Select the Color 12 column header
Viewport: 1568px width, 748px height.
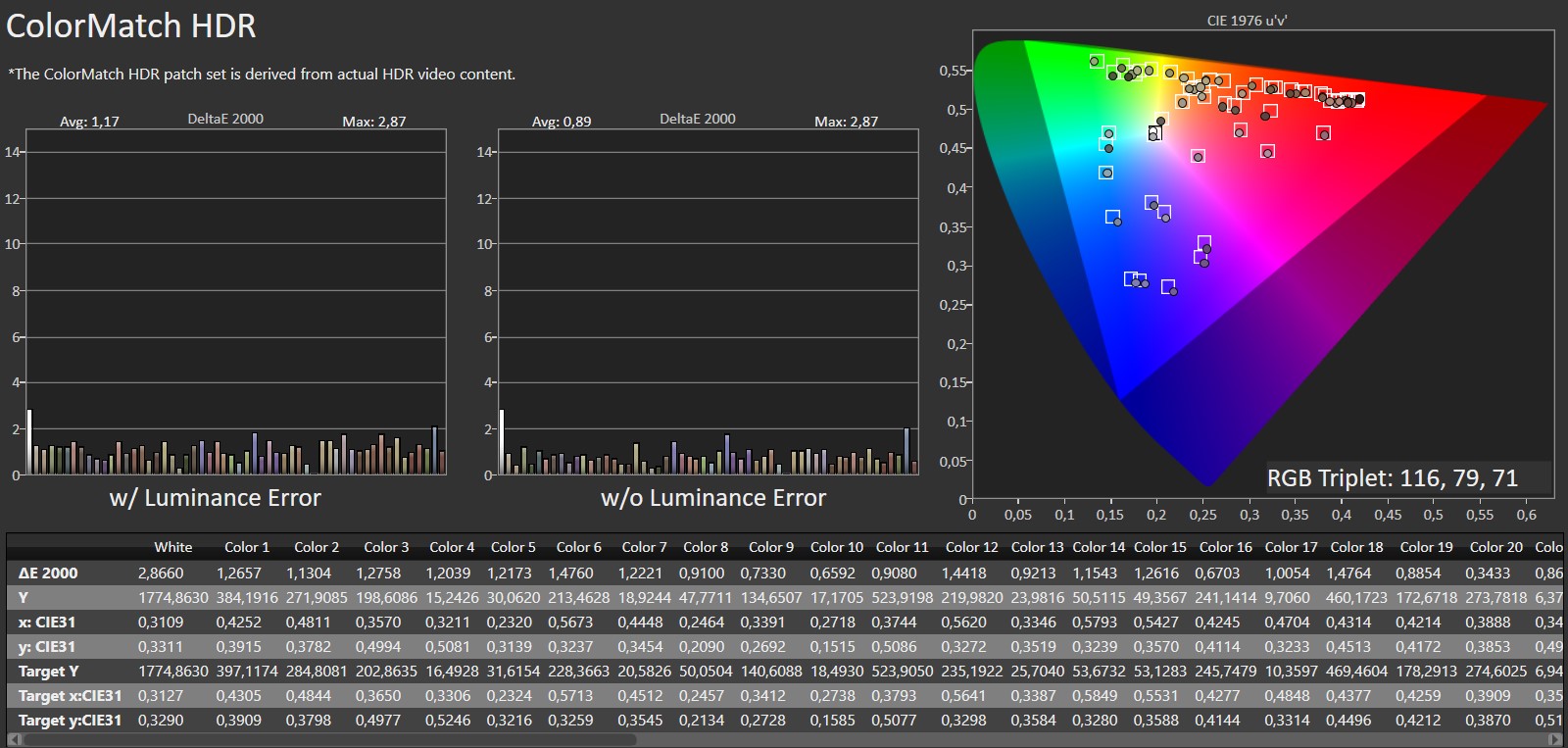pos(971,547)
